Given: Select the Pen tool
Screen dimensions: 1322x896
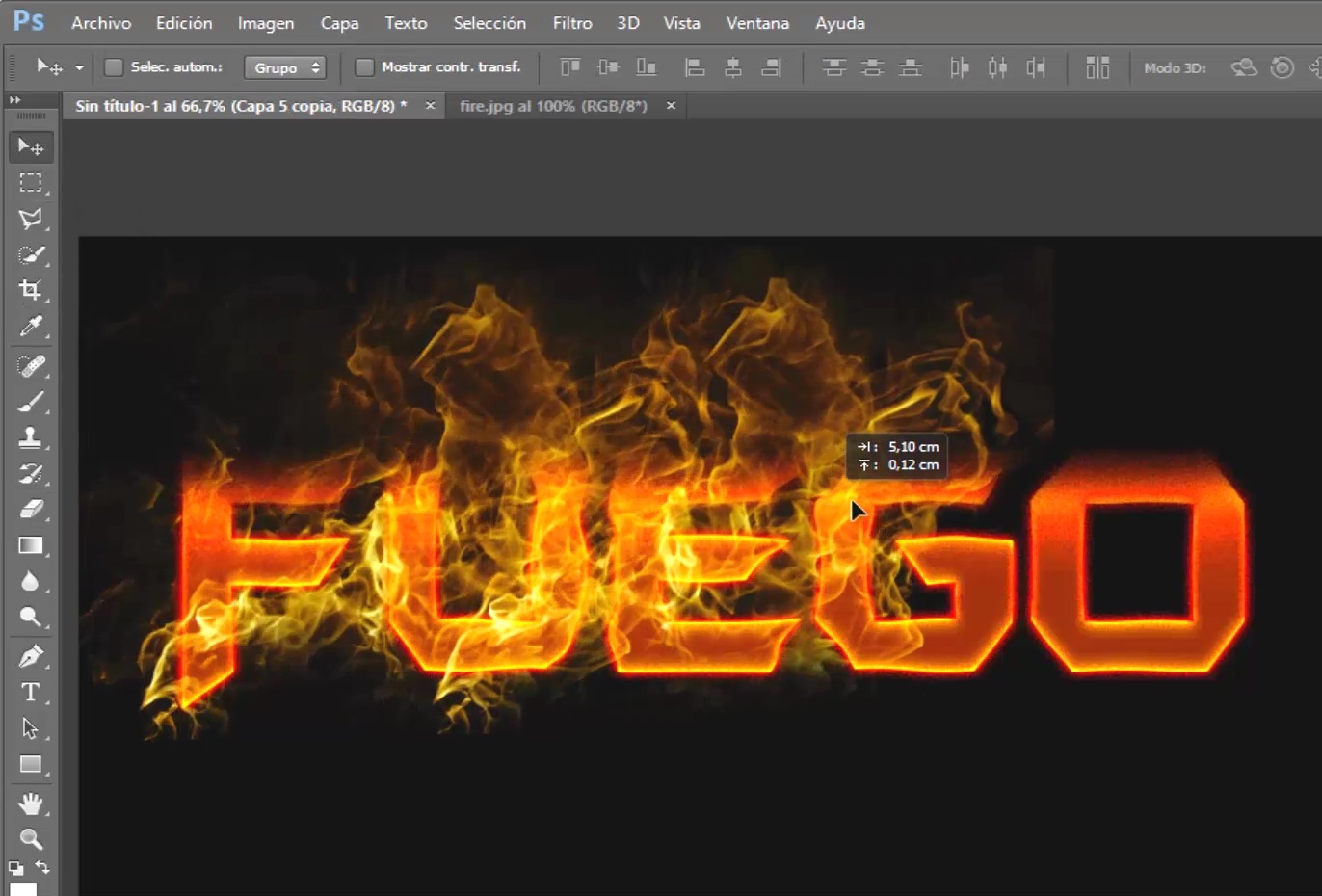Looking at the screenshot, I should click(31, 657).
